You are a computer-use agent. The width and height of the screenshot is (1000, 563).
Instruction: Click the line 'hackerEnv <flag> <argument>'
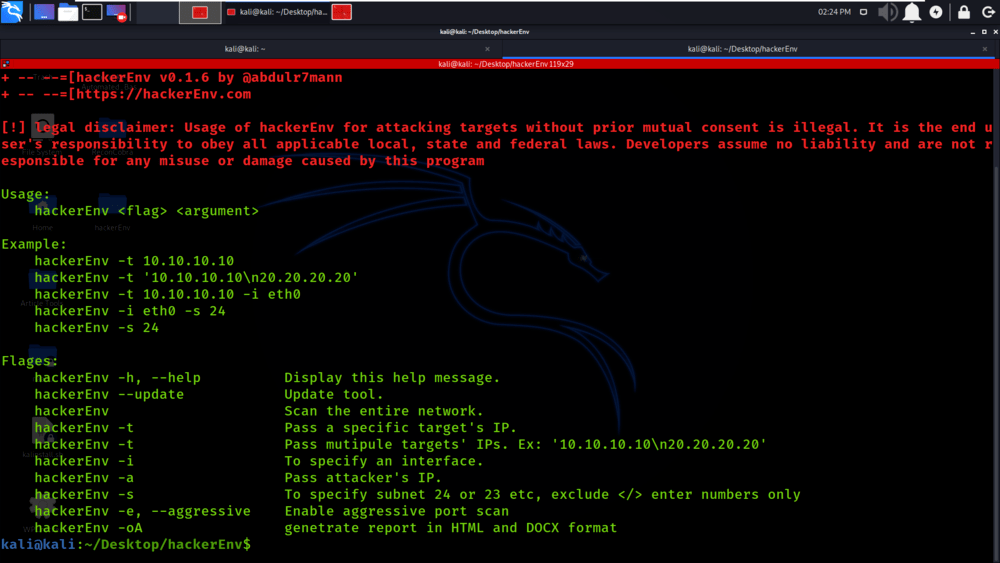(x=147, y=211)
